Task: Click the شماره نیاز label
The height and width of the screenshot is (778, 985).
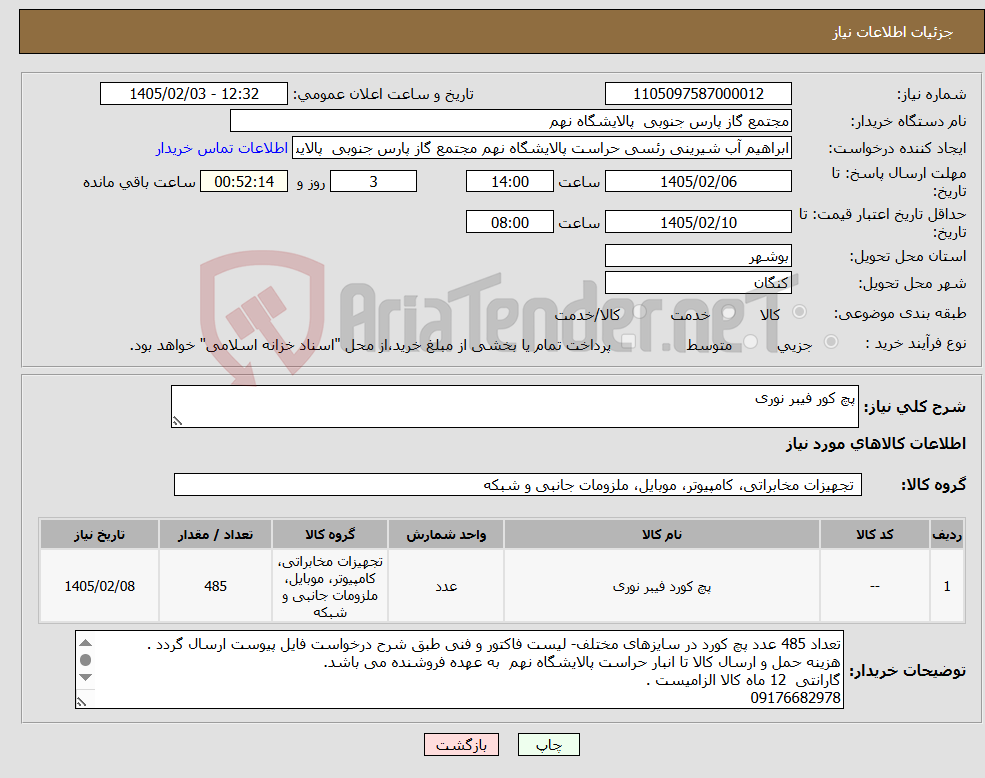Action: (x=931, y=94)
